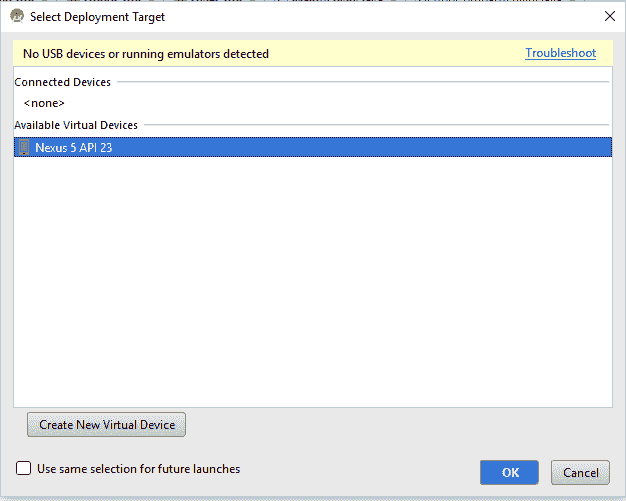This screenshot has height=501, width=626.
Task: Click the blank yellow banner area left of Troubleshoot
Action: click(x=400, y=54)
